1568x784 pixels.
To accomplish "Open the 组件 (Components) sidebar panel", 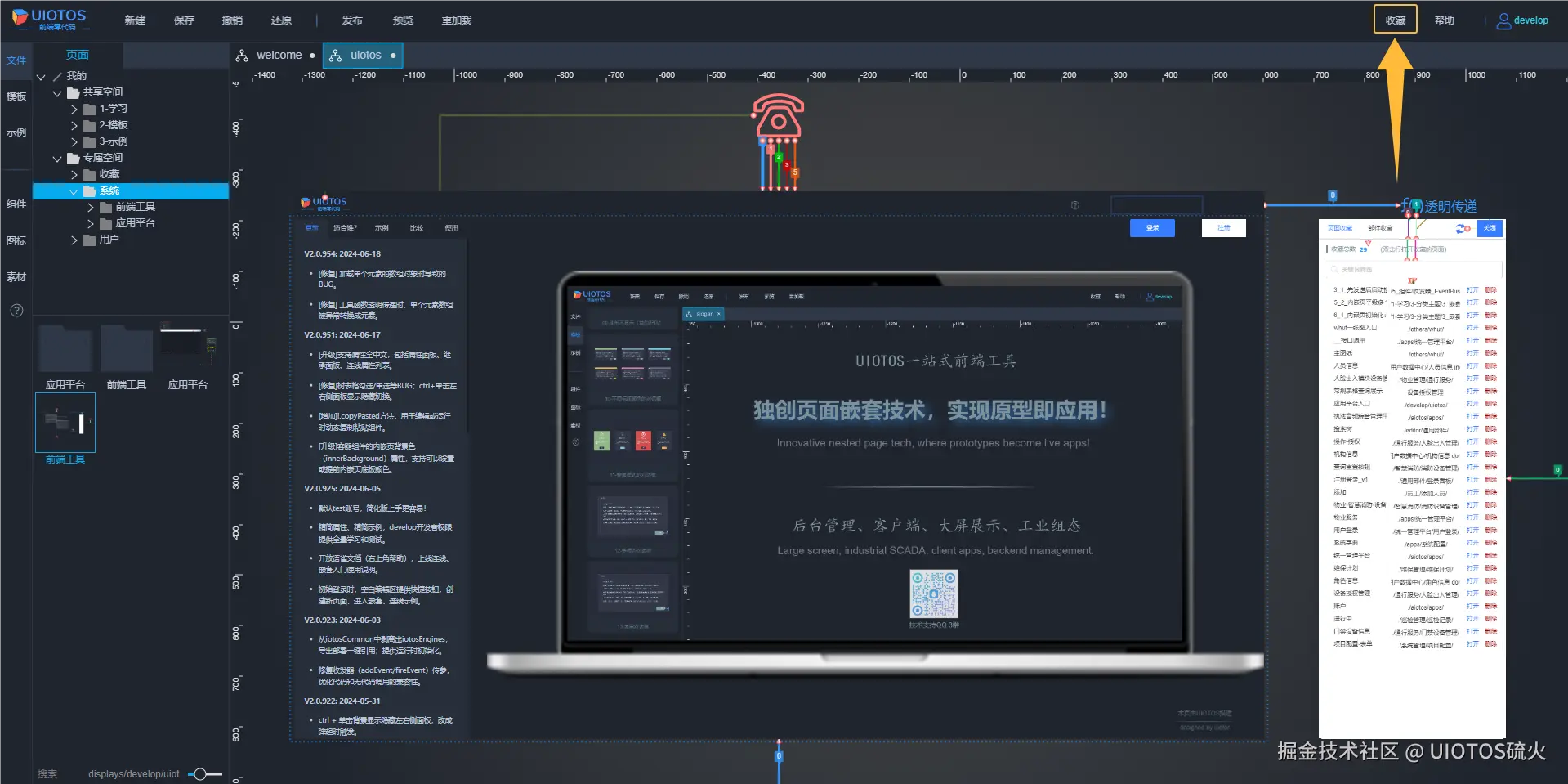I will [x=16, y=204].
